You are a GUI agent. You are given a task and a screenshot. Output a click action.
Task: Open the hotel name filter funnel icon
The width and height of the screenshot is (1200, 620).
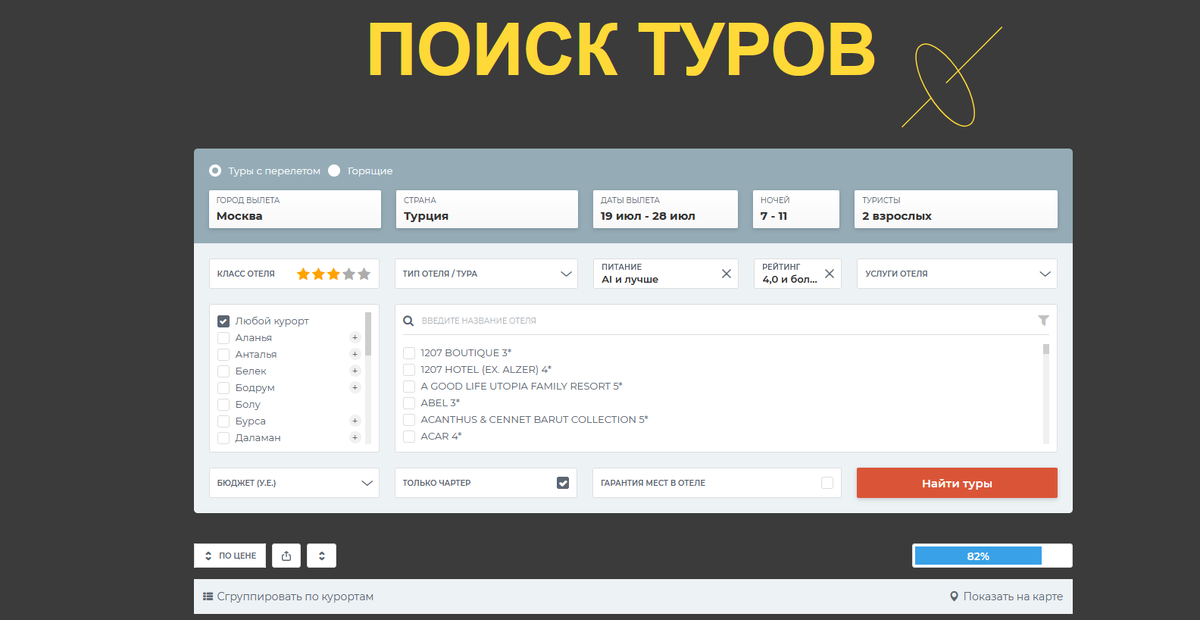pos(1044,319)
